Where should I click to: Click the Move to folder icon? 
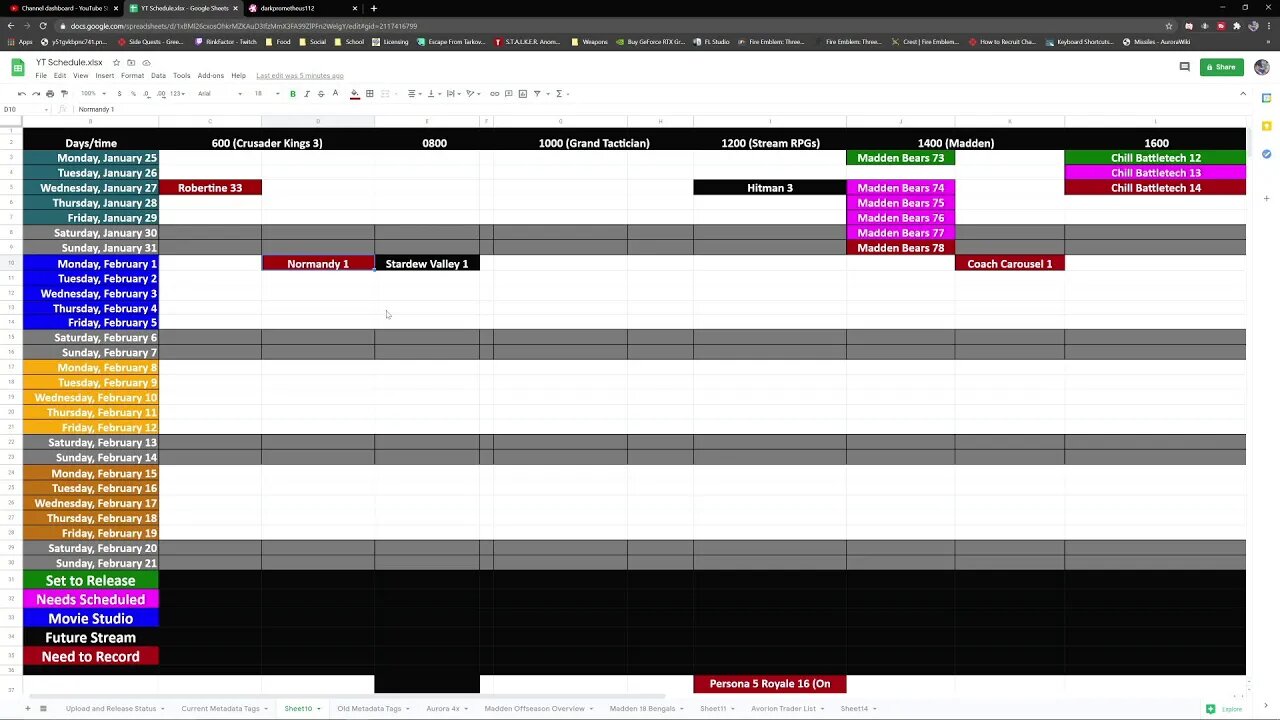131,63
